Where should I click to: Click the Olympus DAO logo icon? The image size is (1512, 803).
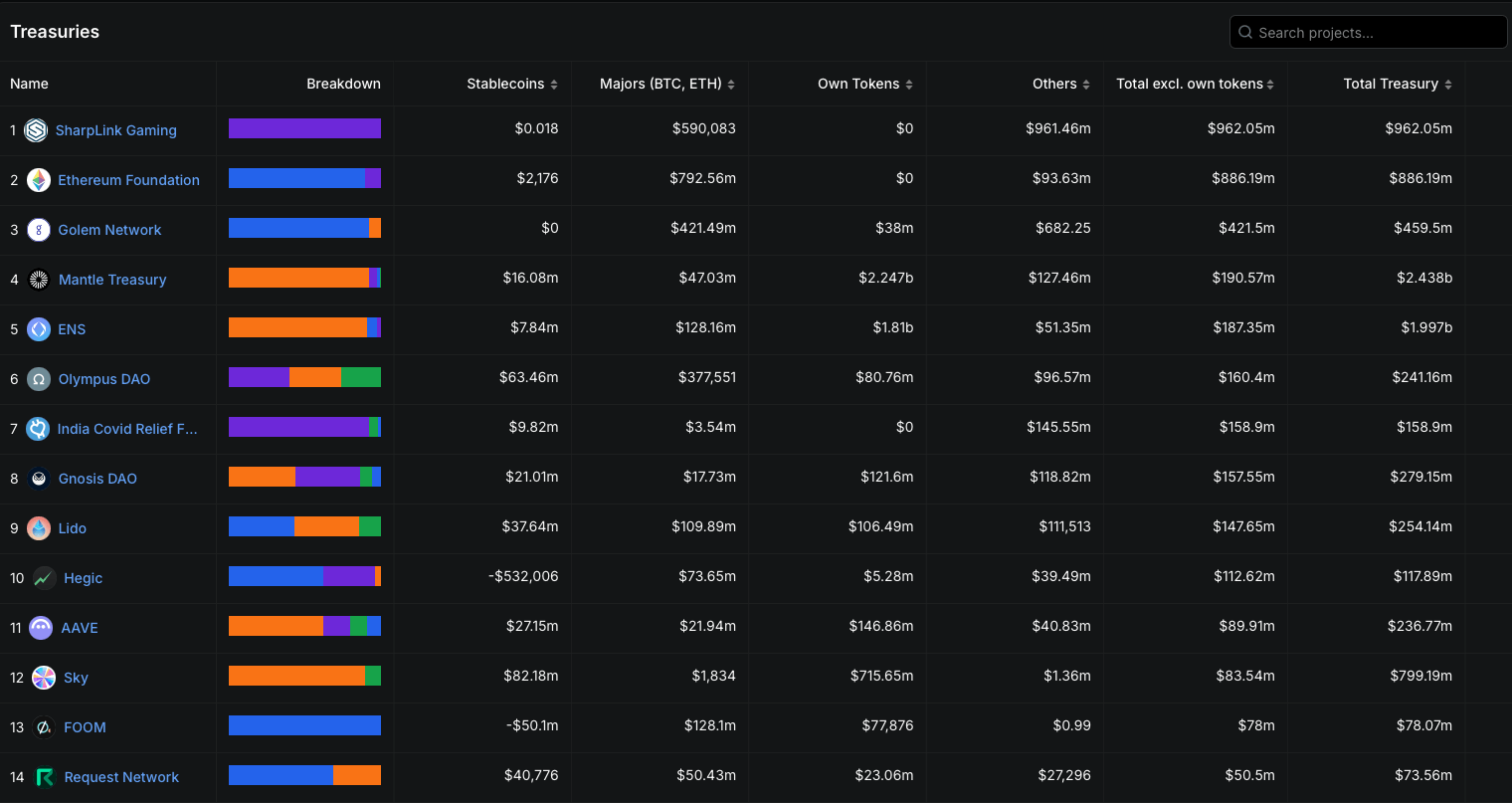pyautogui.click(x=39, y=379)
